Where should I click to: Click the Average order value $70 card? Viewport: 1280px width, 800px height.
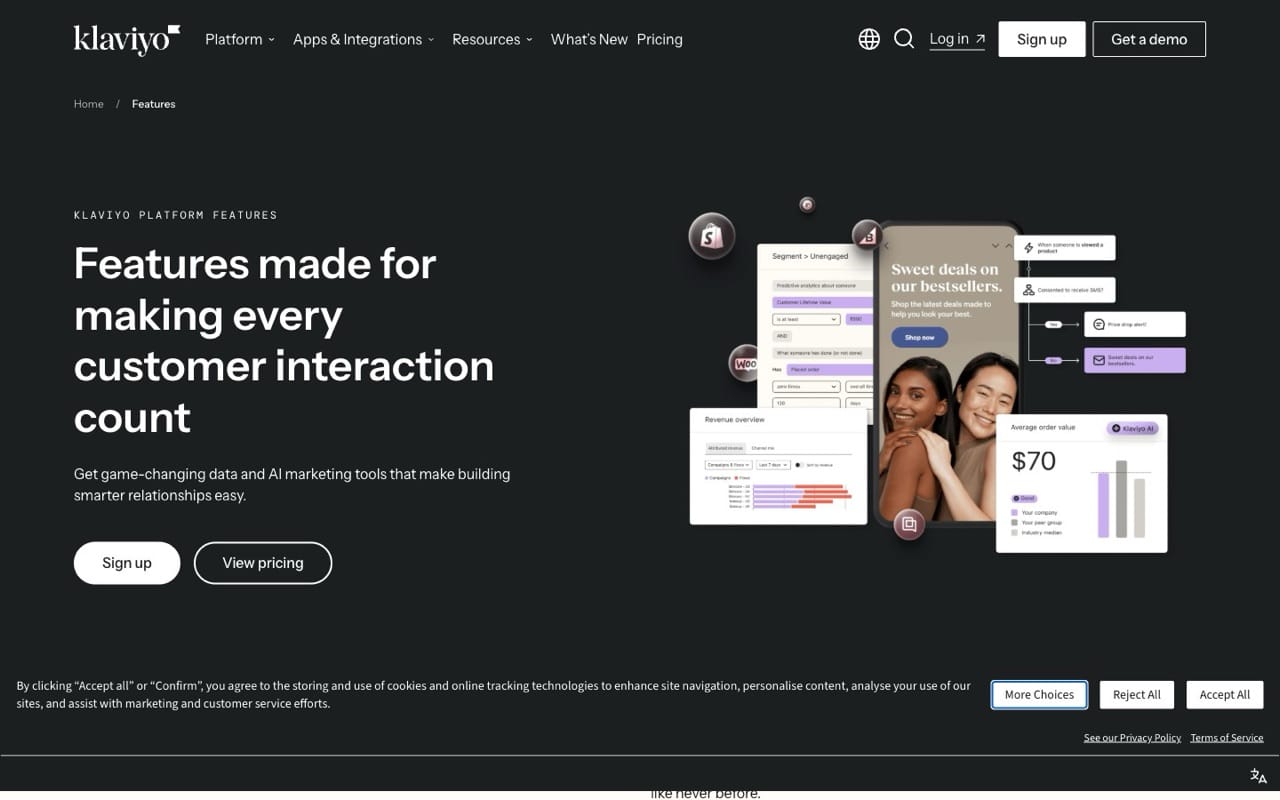point(1082,483)
